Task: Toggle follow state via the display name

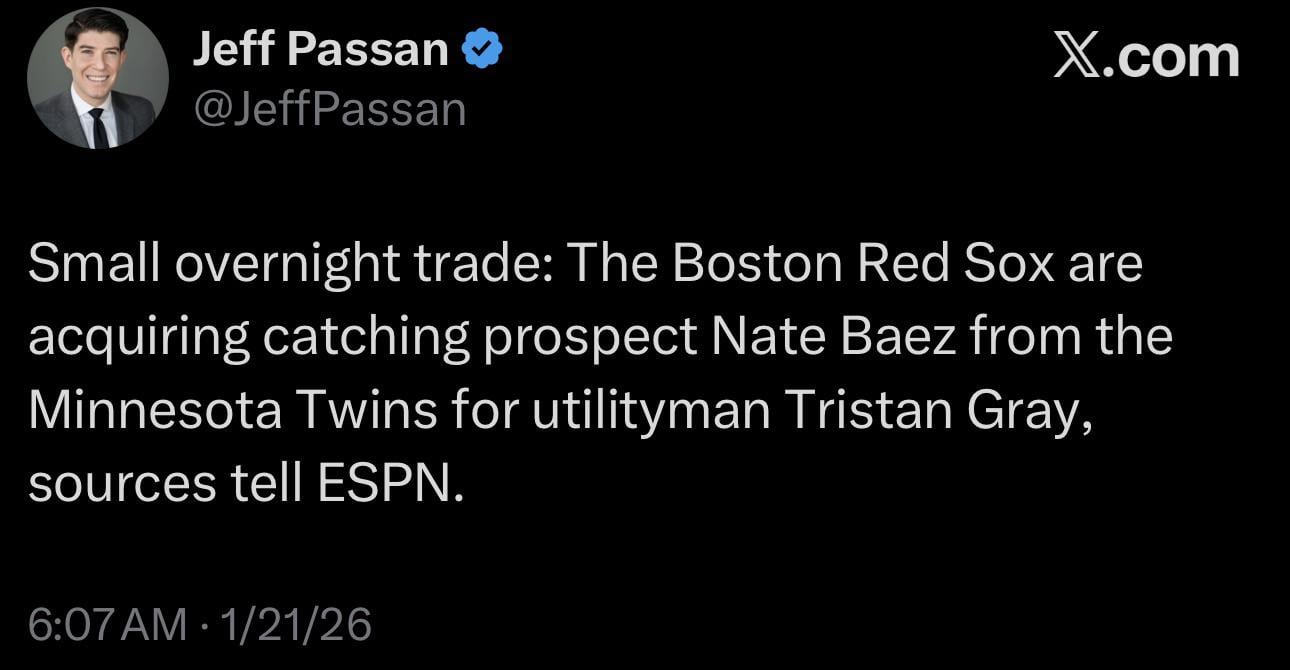Action: click(x=322, y=46)
